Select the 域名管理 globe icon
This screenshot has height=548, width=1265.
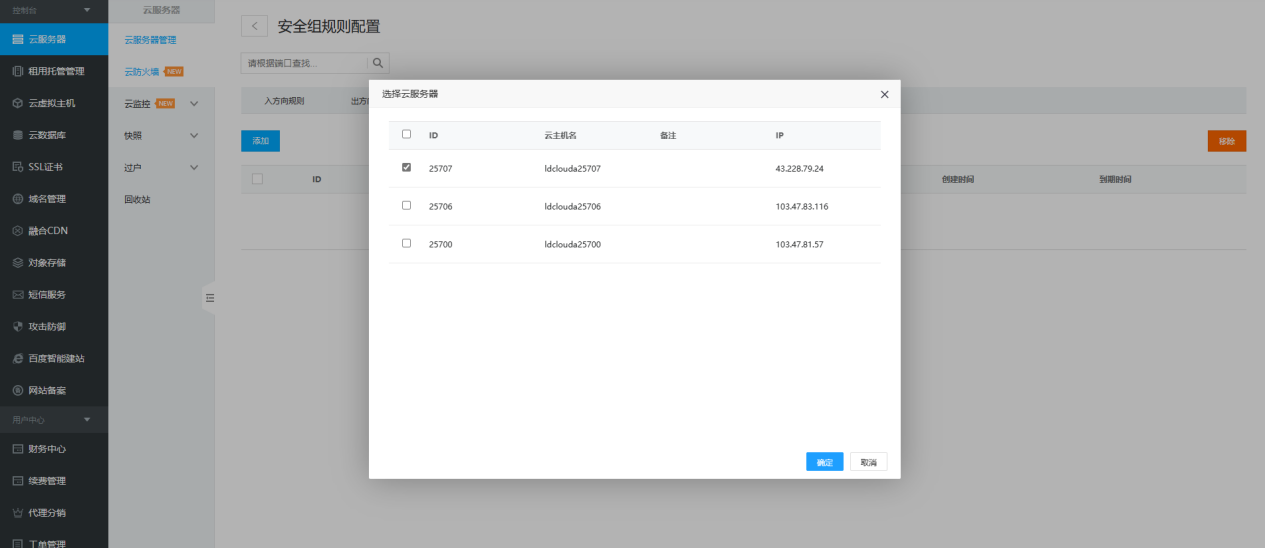[17, 199]
